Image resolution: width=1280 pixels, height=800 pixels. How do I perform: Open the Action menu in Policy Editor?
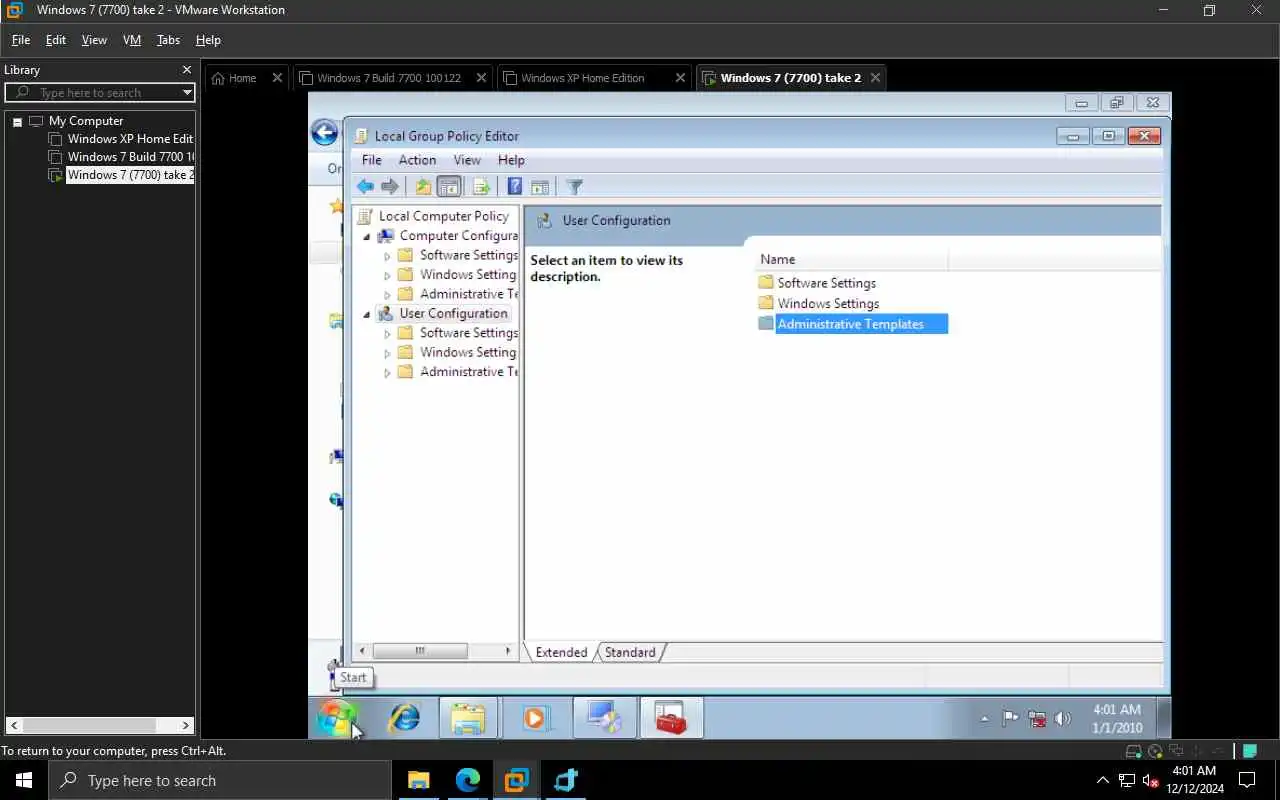tap(417, 160)
